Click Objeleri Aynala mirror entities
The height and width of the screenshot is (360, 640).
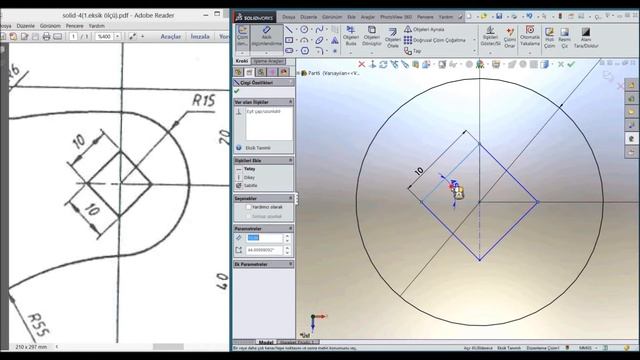tap(424, 29)
